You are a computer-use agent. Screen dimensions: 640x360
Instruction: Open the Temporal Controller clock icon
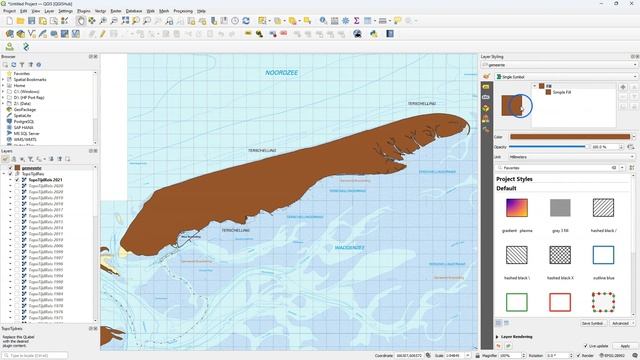click(x=235, y=21)
